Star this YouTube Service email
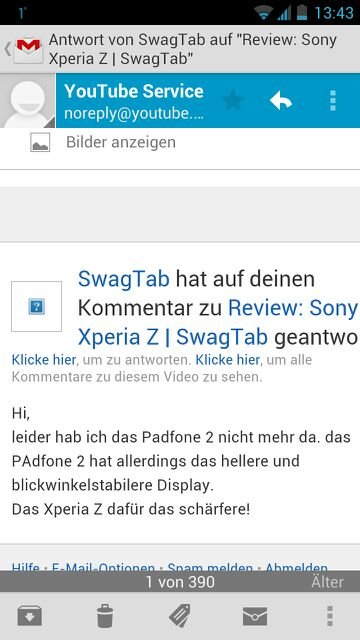This screenshot has height=640, width=360. coord(233,100)
